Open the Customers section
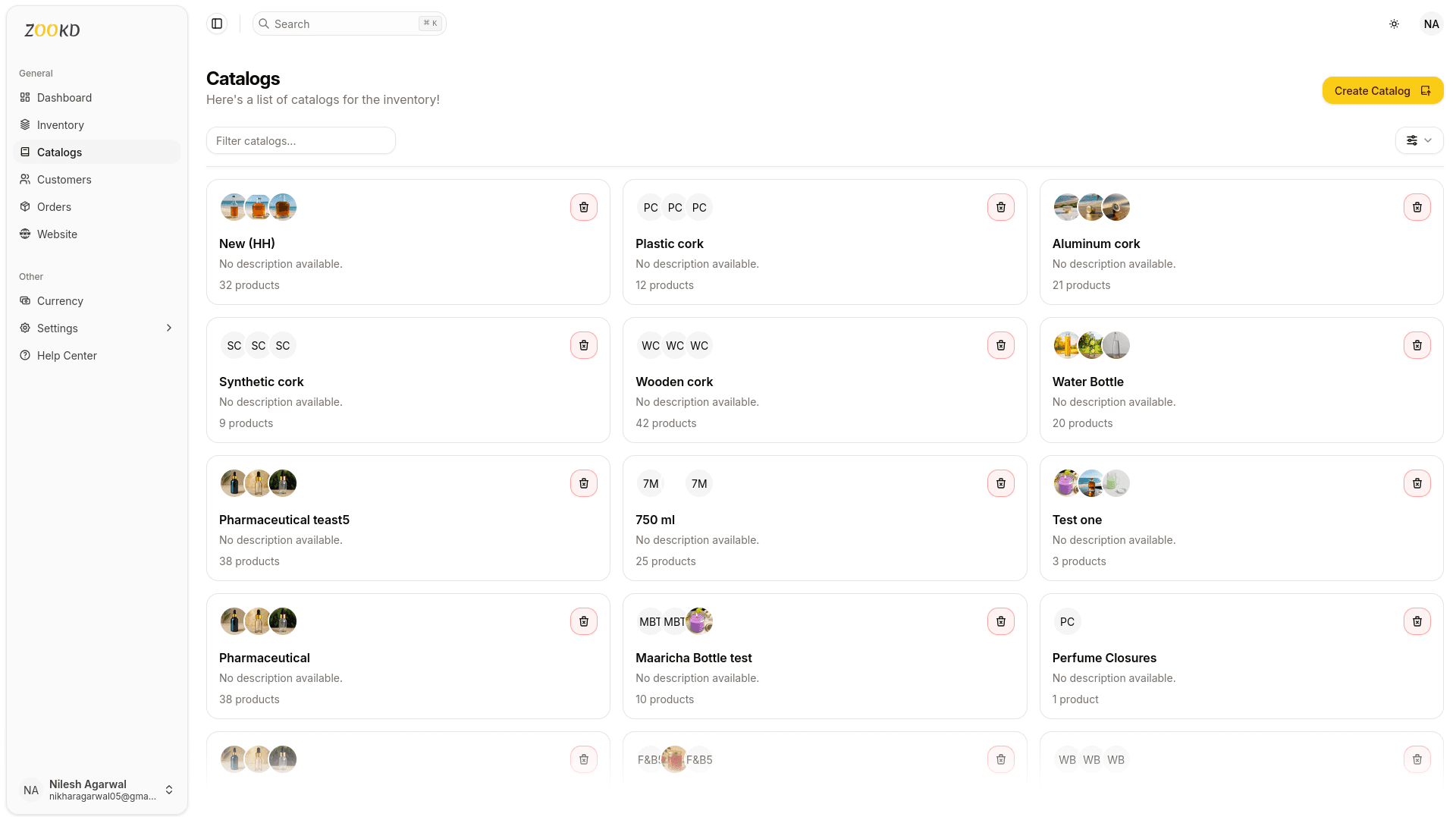This screenshot has width=1456, height=817. click(64, 179)
